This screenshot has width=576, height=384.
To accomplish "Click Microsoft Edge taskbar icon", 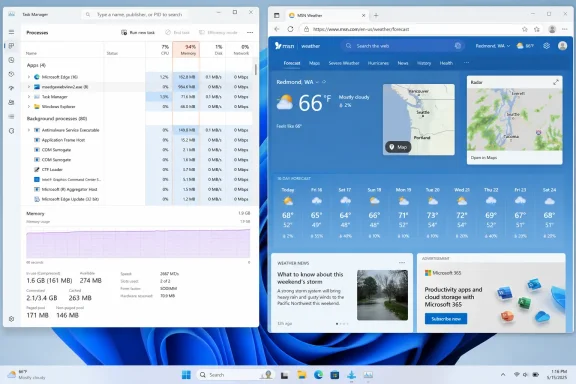I will coord(318,374).
